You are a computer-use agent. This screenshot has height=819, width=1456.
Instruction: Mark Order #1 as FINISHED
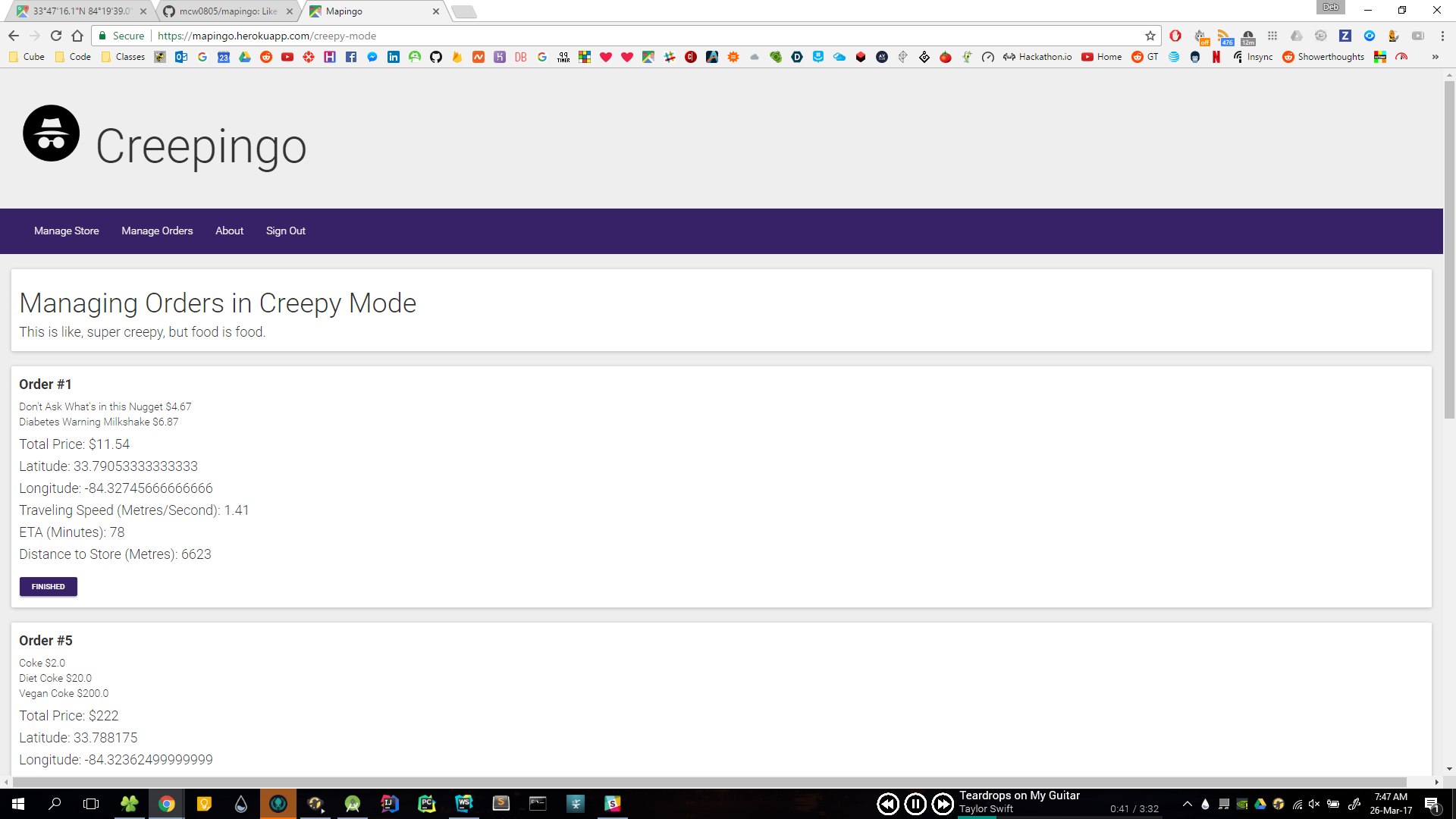coord(48,586)
